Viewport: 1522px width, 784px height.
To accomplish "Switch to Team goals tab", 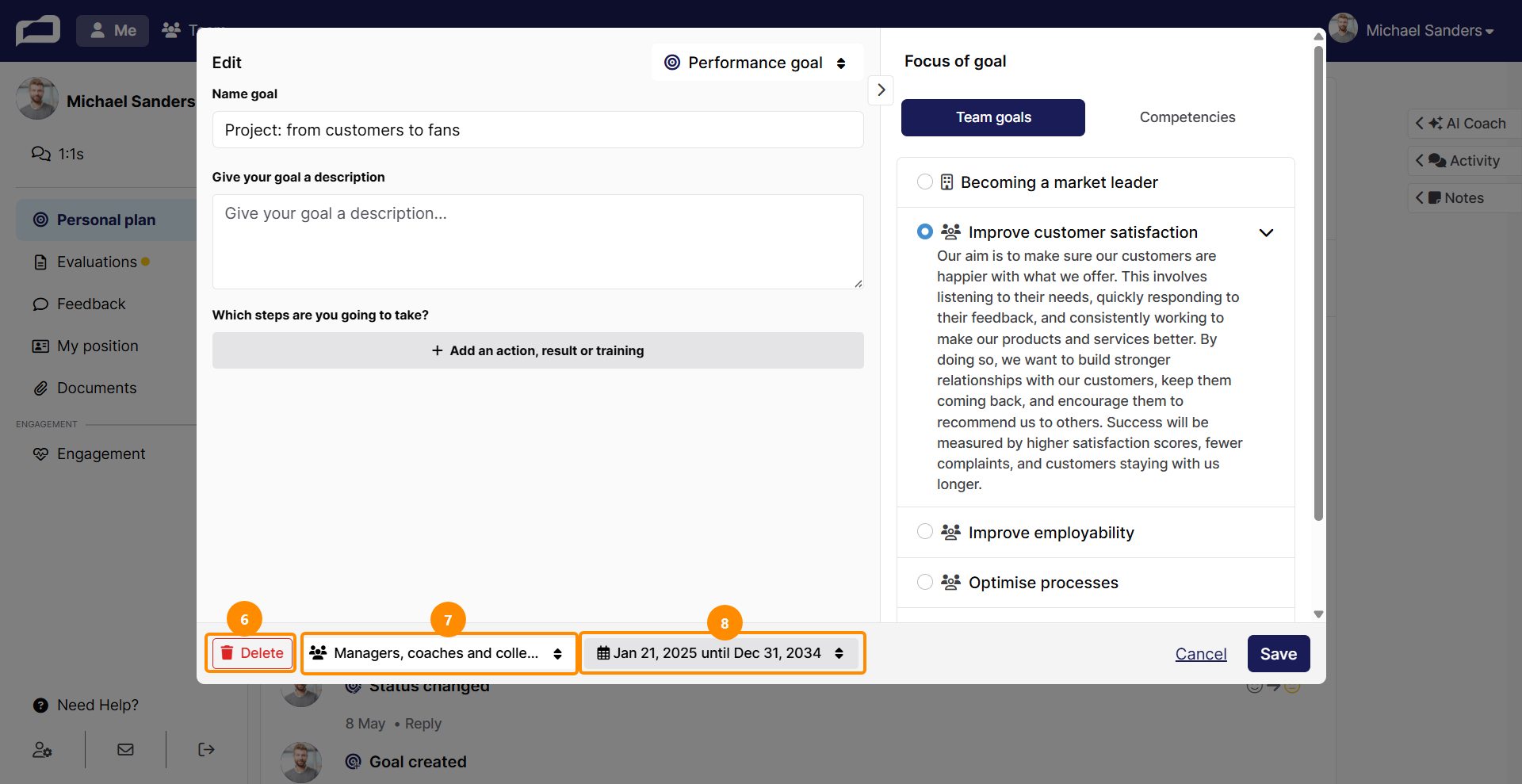I will pos(993,117).
